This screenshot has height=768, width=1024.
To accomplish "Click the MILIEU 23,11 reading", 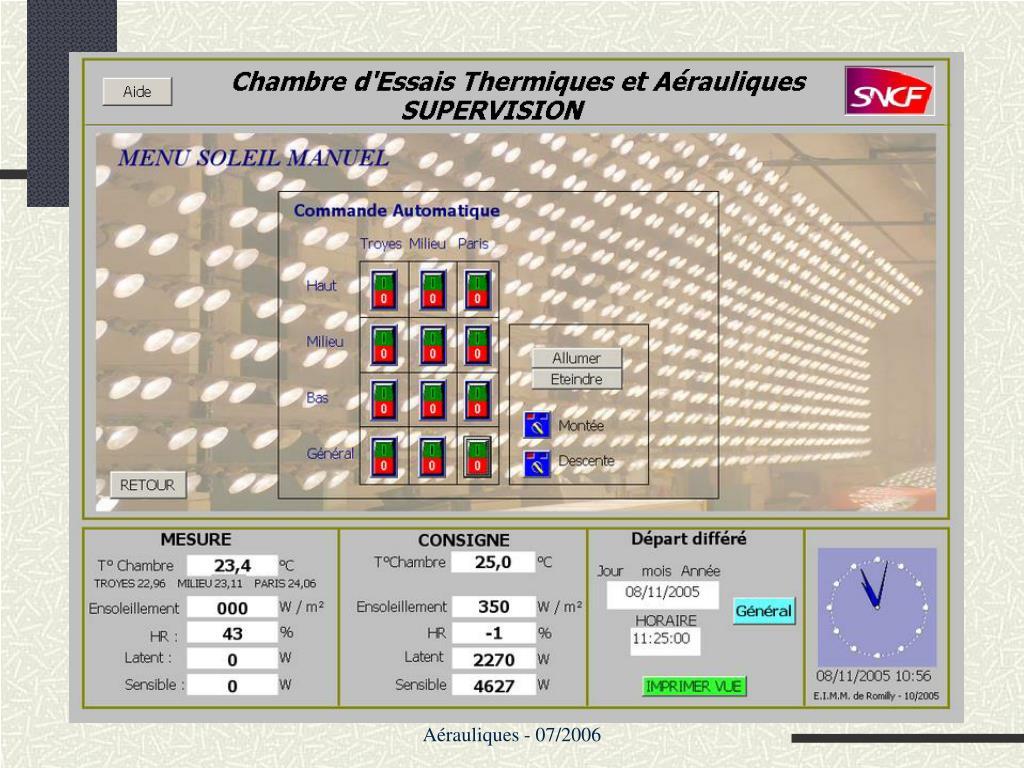I will (x=210, y=583).
